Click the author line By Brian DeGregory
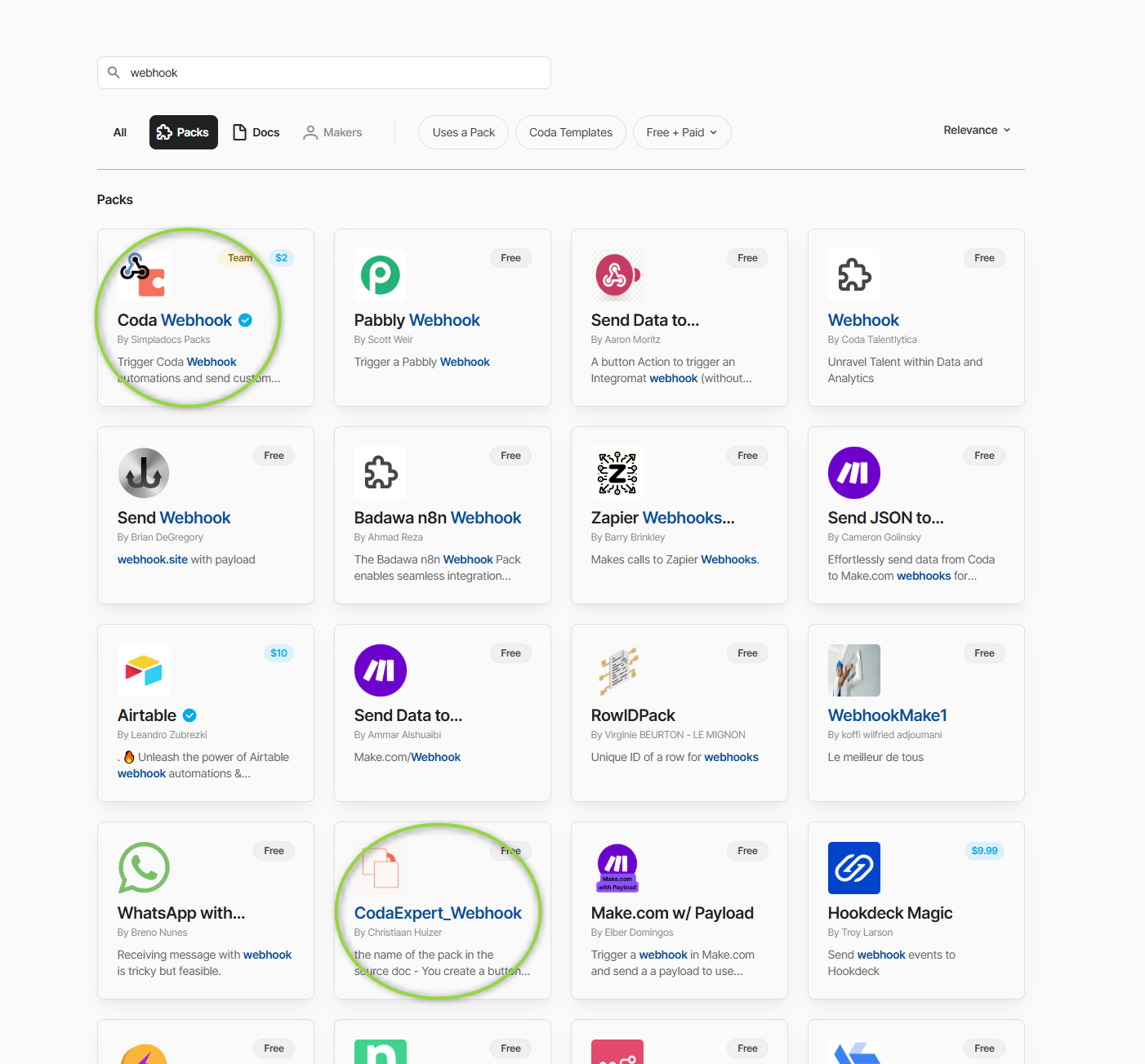Screen dimensions: 1145x1064 [160, 537]
